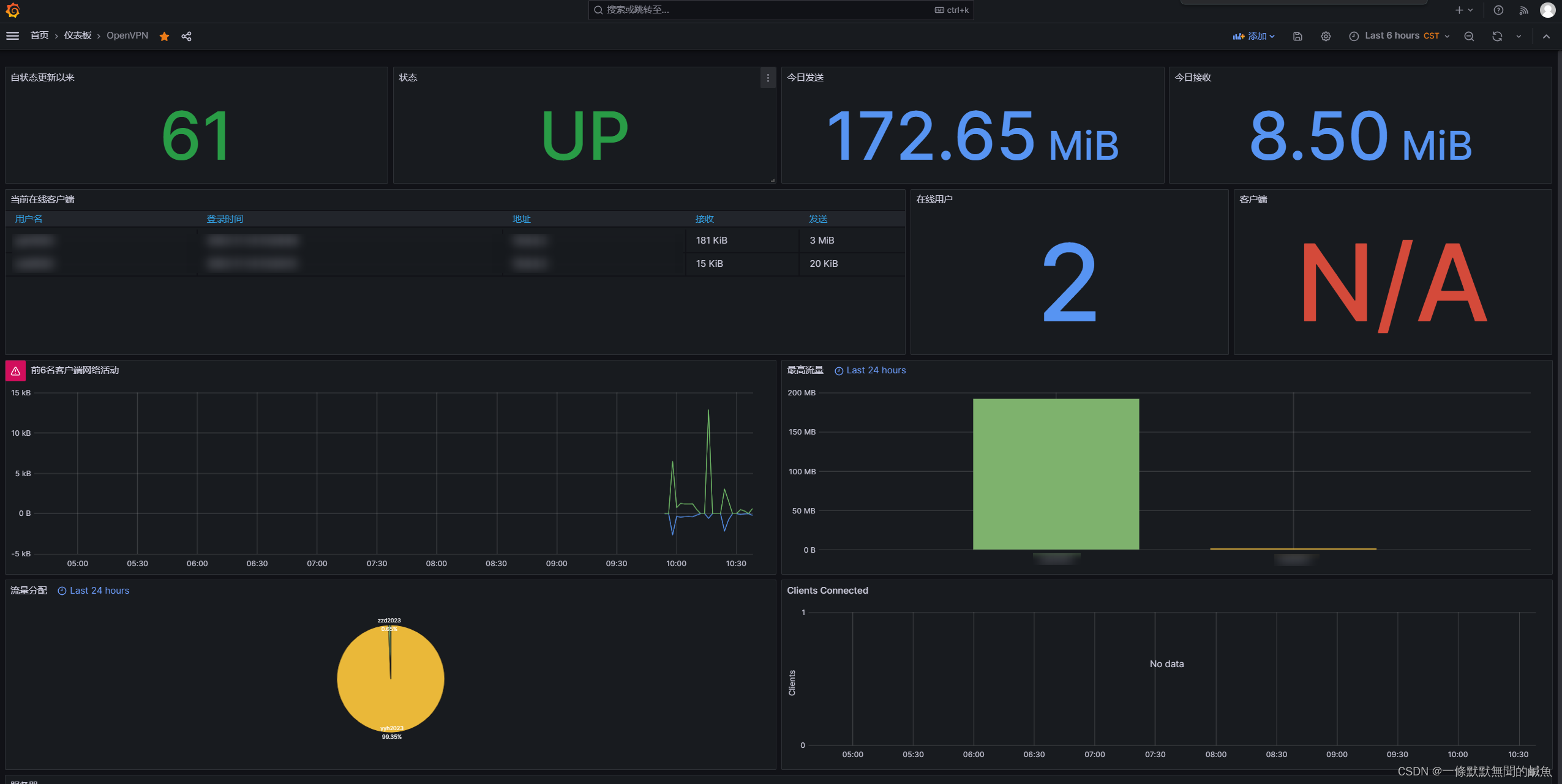Click the 流量分配 panel title

pyautogui.click(x=28, y=590)
